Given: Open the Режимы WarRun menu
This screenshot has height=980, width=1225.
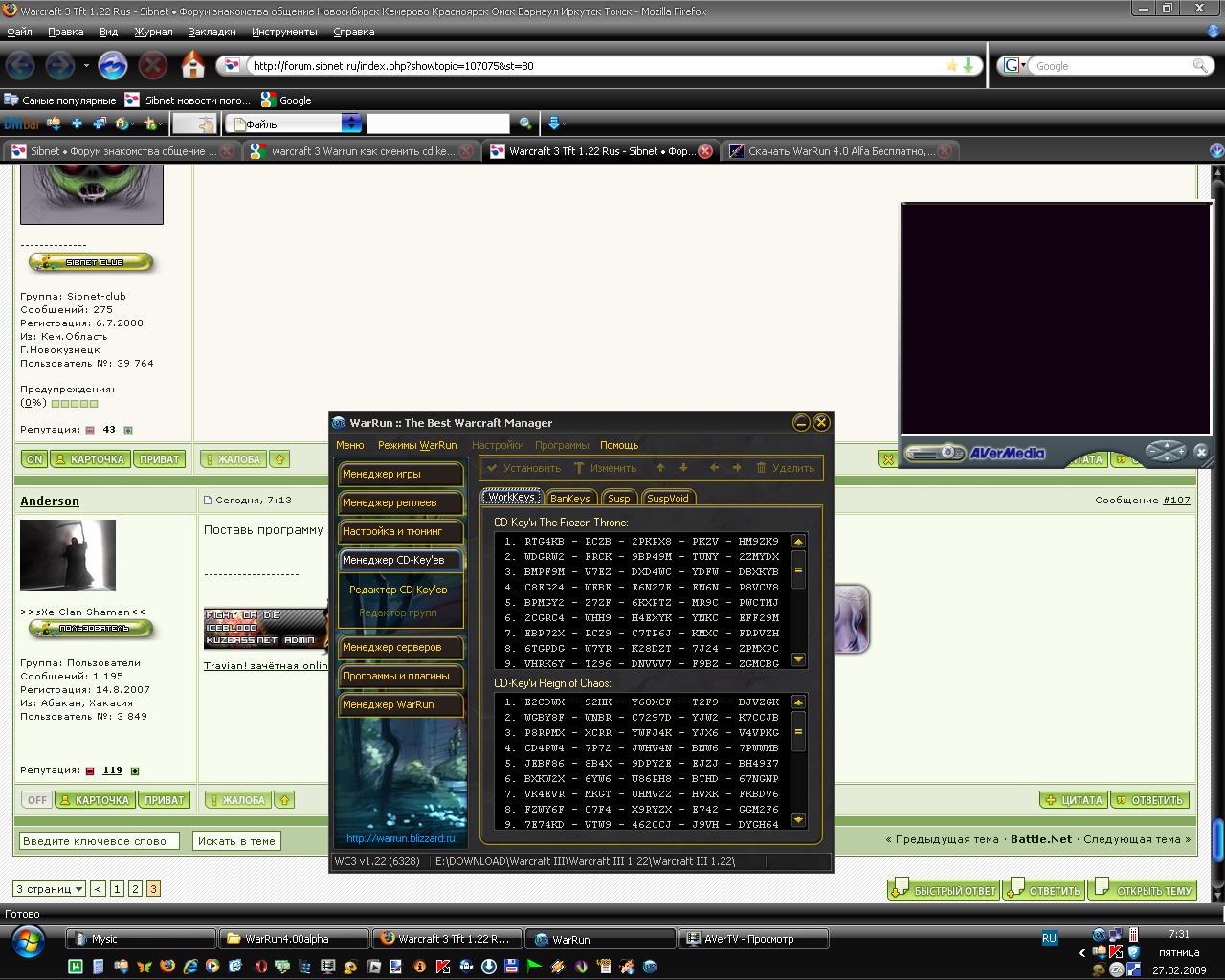Looking at the screenshot, I should [417, 445].
